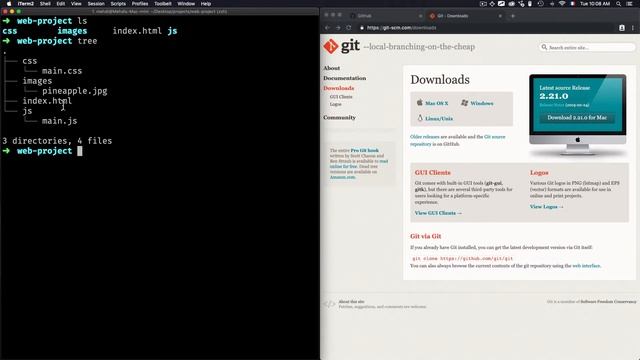Open the Amazon.com link
640x360 pixels.
tap(342, 177)
